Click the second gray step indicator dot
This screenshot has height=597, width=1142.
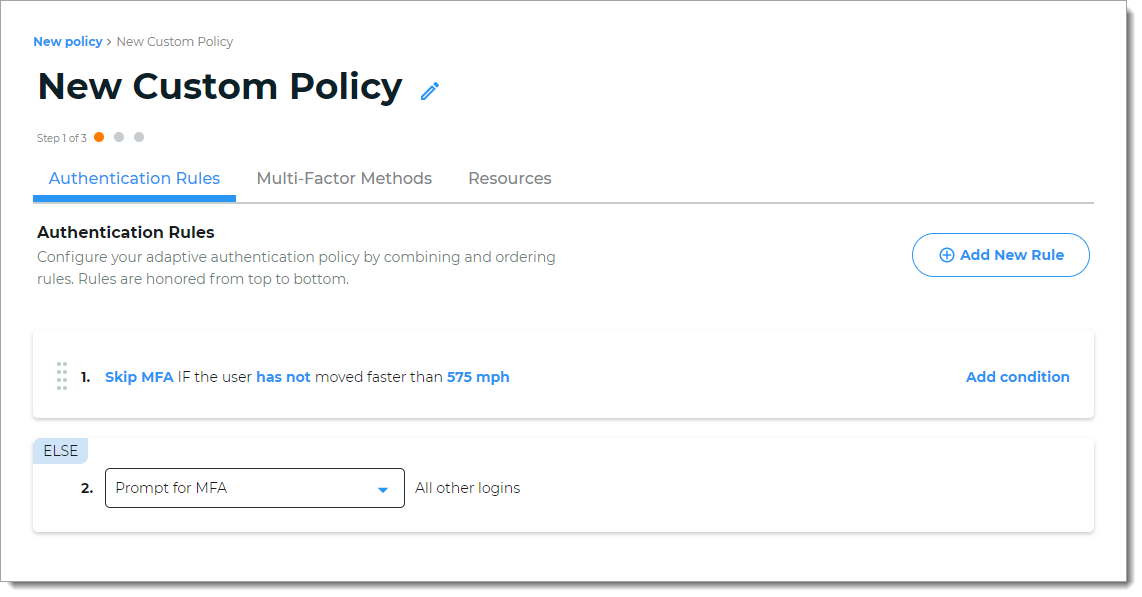(x=119, y=137)
